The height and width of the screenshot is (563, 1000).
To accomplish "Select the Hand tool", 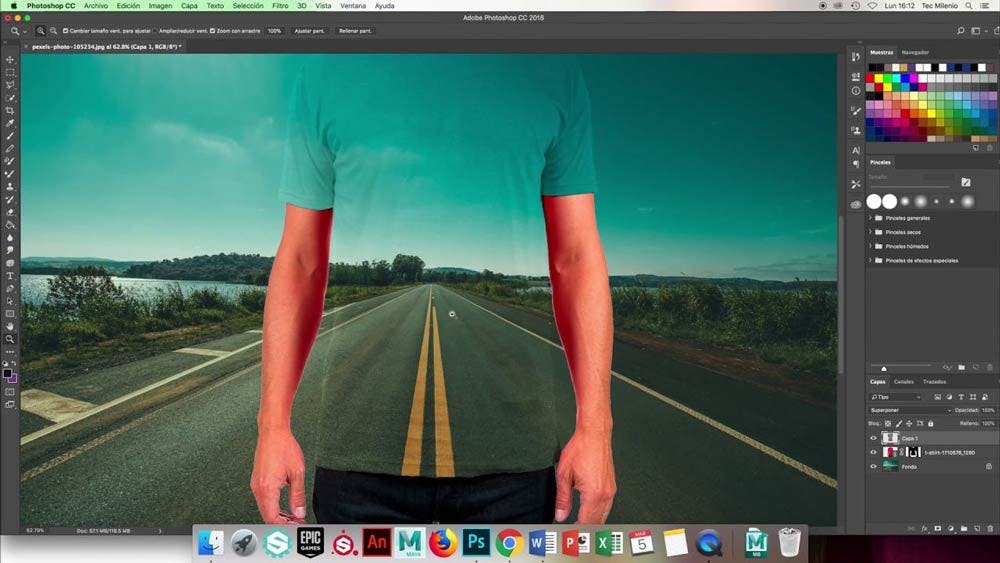I will point(10,326).
